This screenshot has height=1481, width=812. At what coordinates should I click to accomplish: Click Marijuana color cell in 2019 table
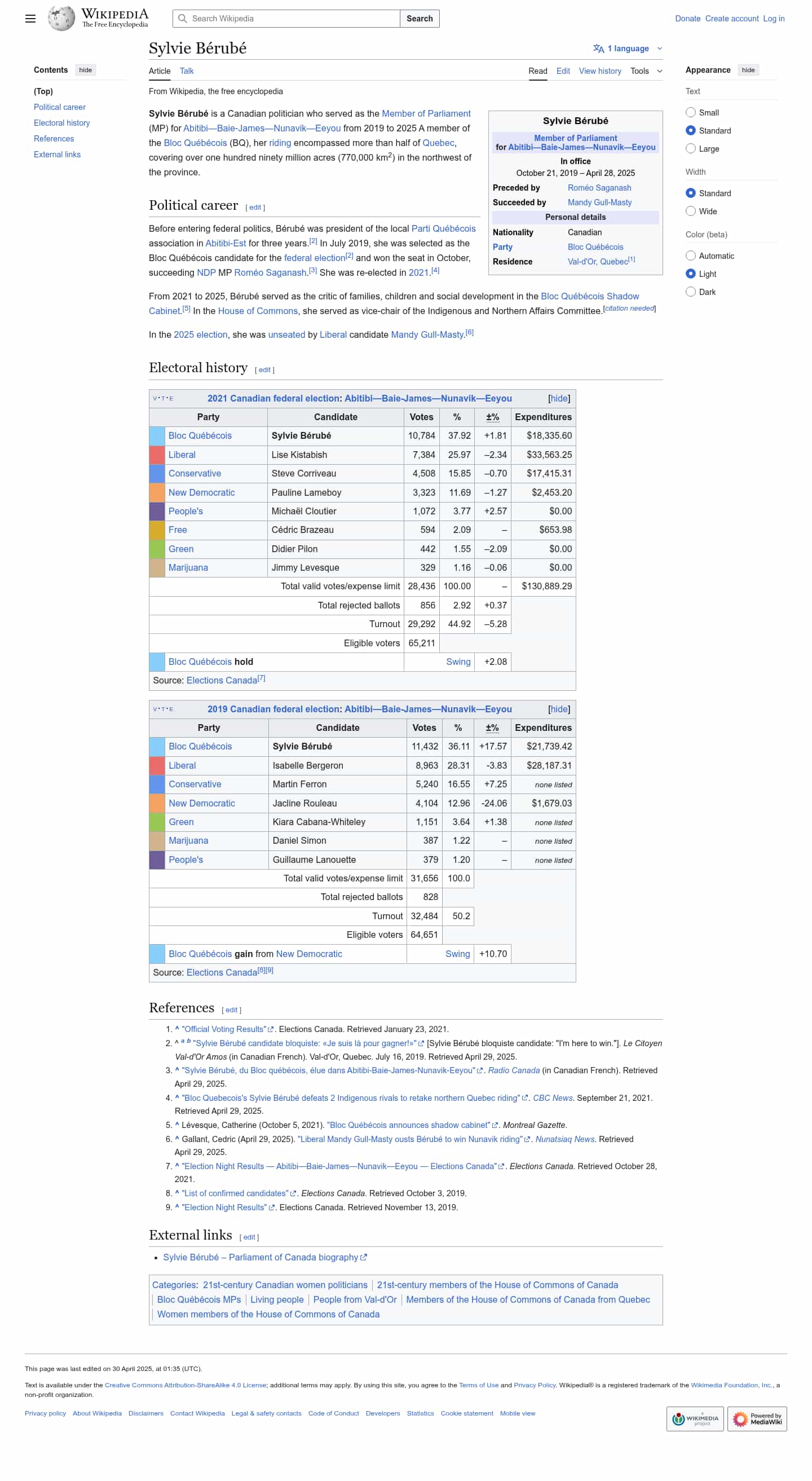click(x=157, y=841)
